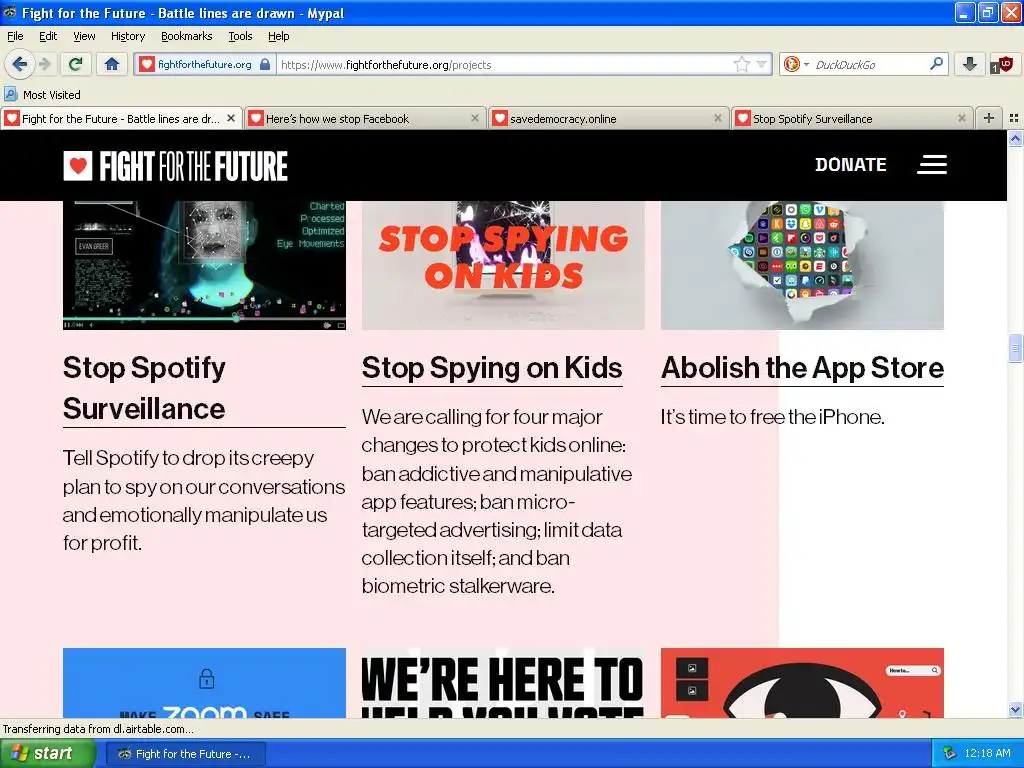
Task: Switch to Here's how we stop Facebook tab
Action: [364, 118]
